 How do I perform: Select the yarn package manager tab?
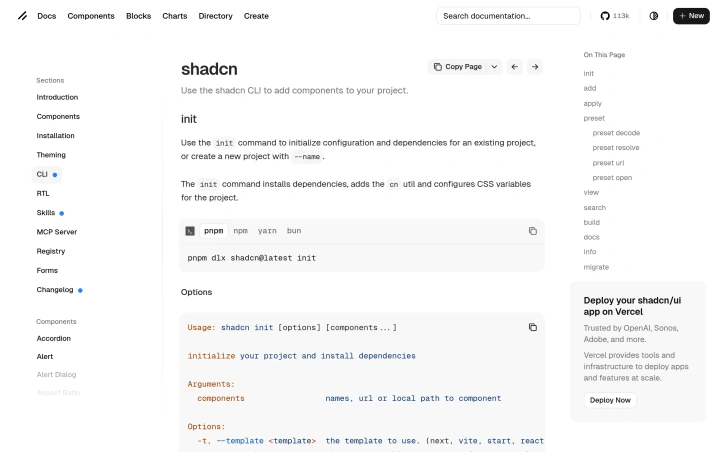click(x=267, y=231)
